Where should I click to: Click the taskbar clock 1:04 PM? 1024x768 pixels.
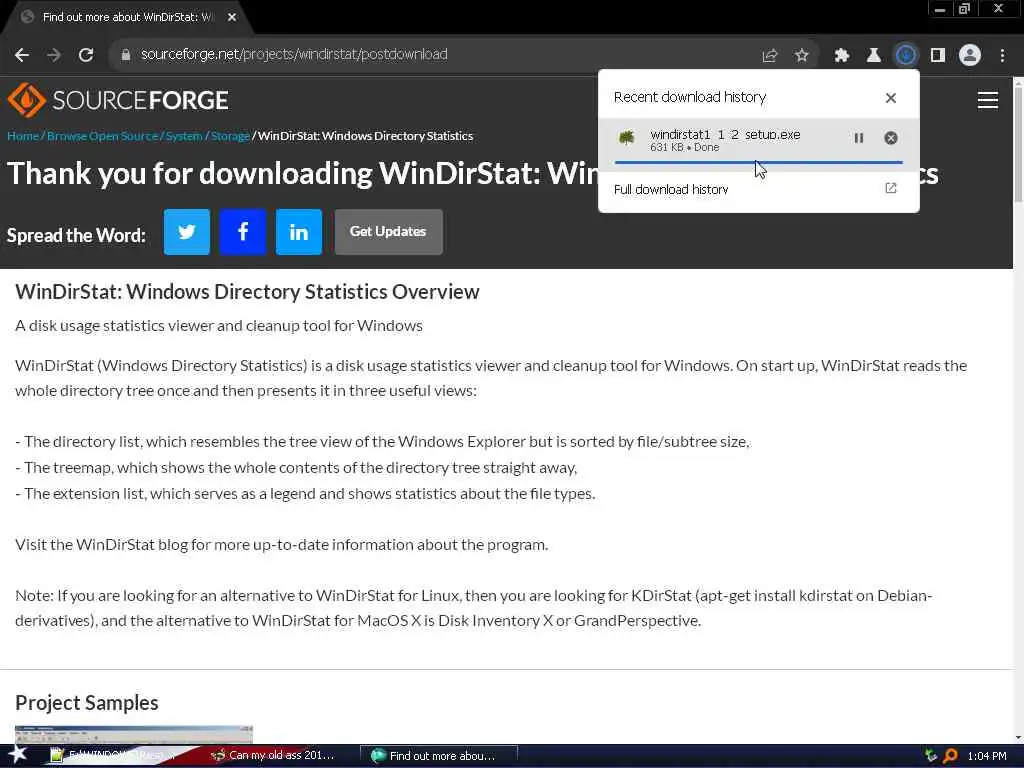987,756
